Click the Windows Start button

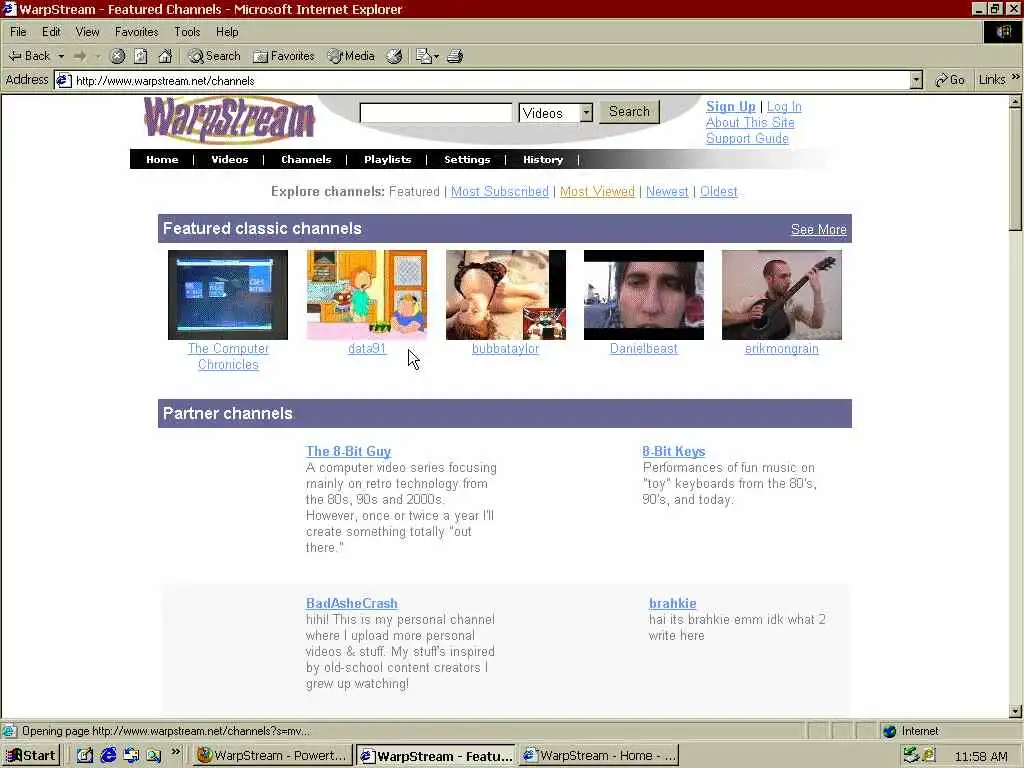click(32, 756)
